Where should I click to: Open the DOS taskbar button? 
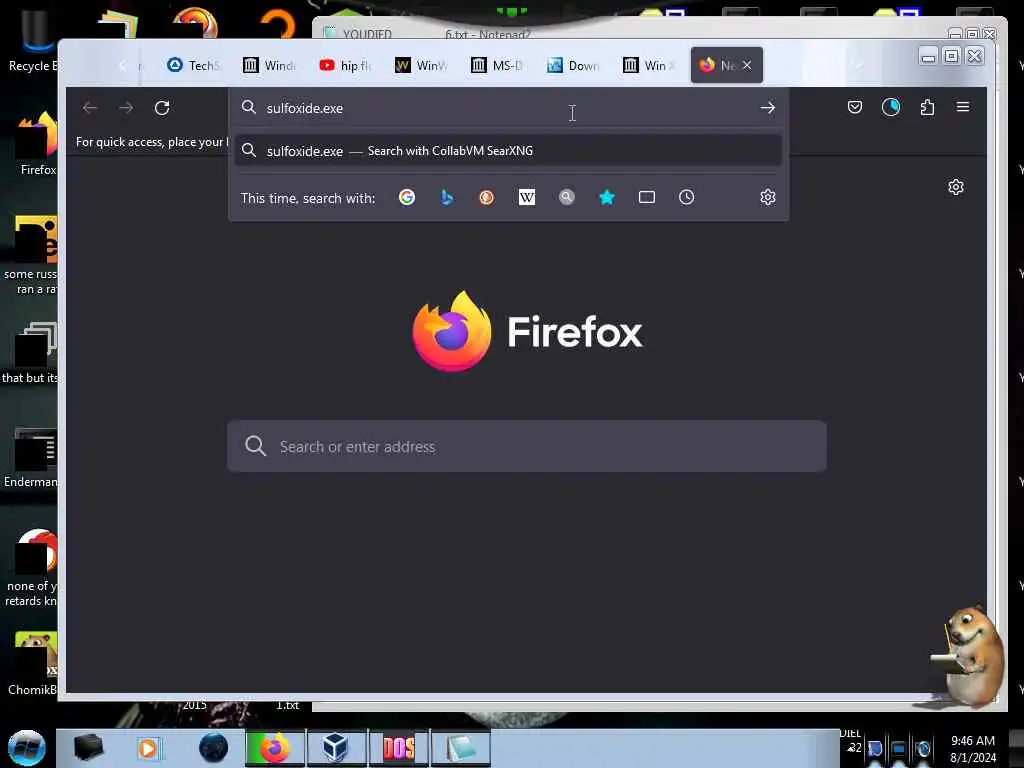tap(398, 748)
